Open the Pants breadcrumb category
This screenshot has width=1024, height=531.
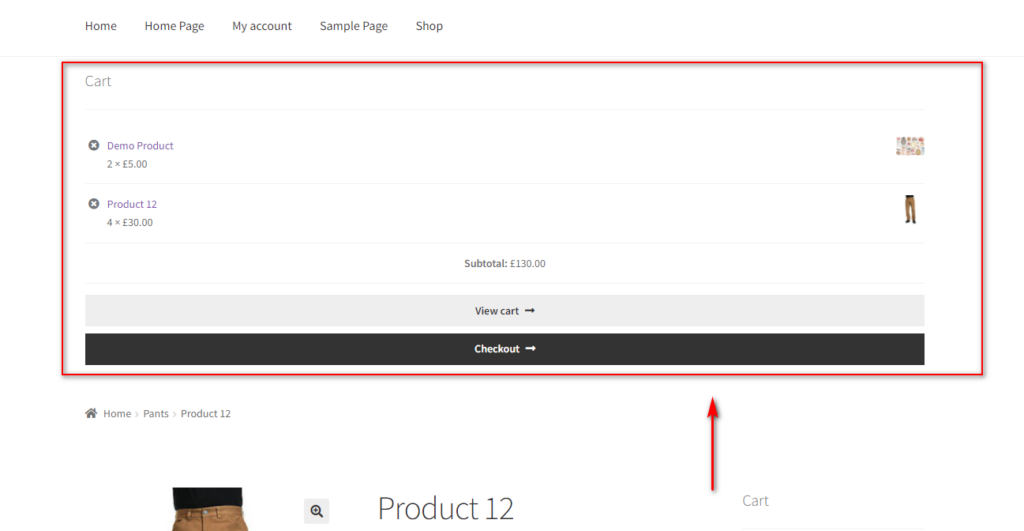pos(155,413)
